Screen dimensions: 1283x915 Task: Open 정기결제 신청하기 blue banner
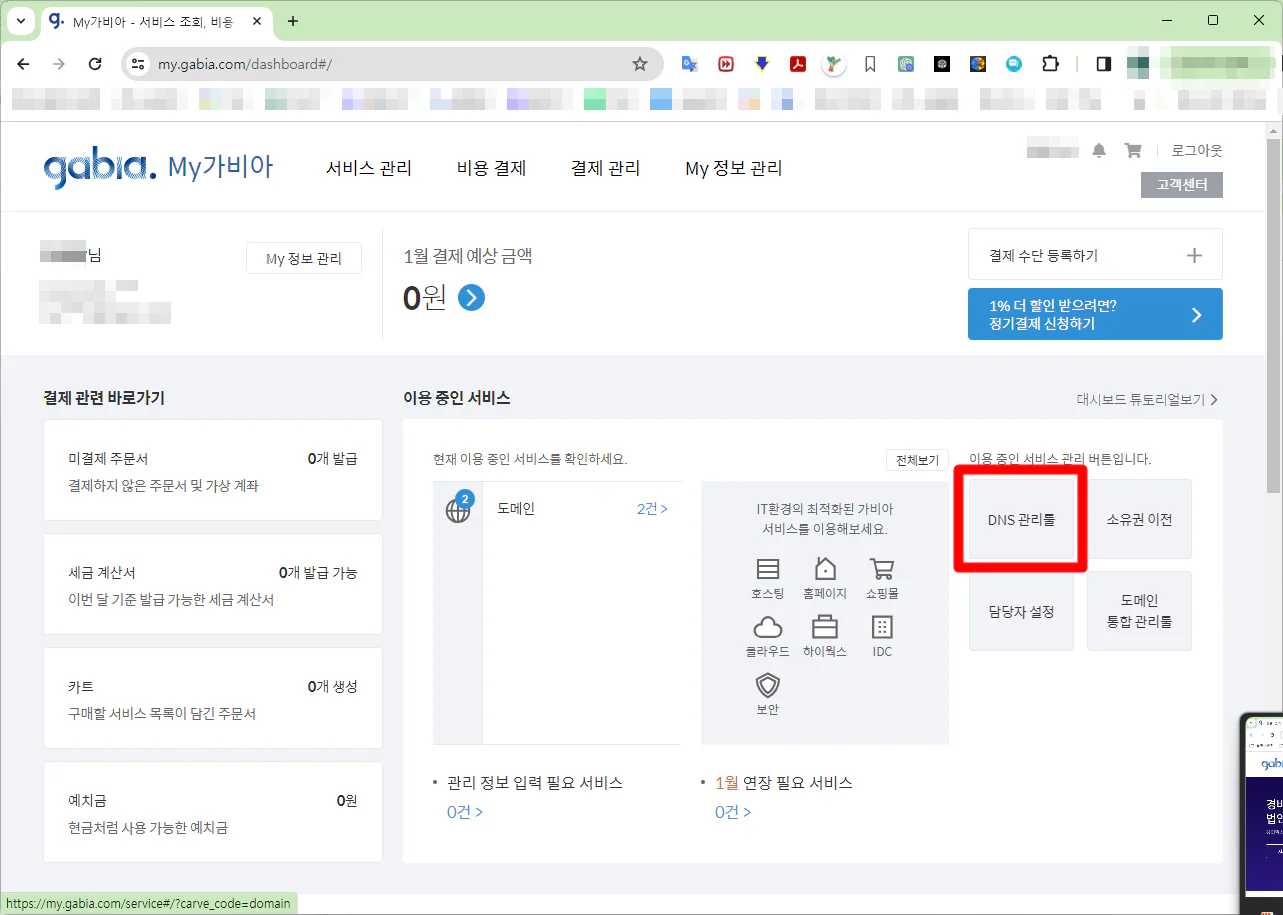[1095, 314]
